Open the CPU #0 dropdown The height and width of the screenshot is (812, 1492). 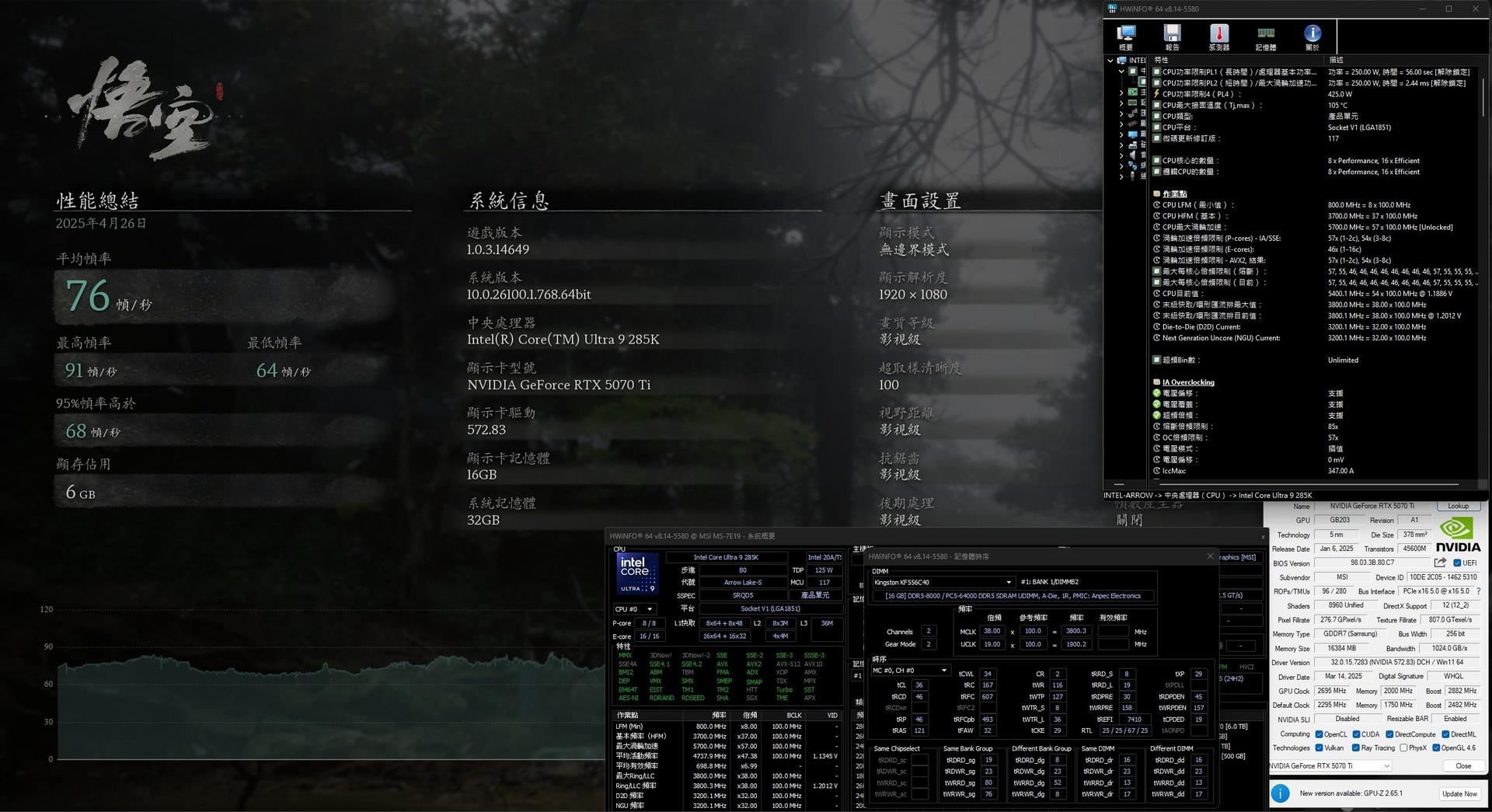[x=634, y=609]
